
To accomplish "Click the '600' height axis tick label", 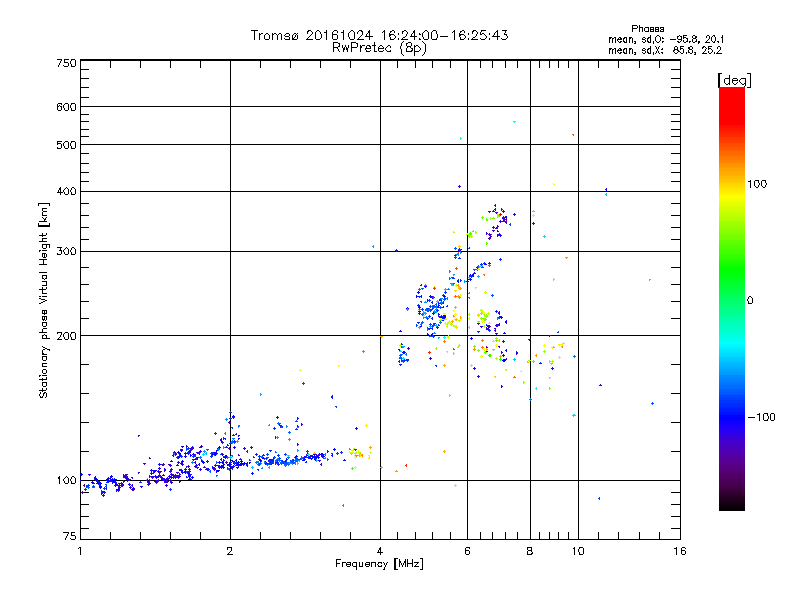I will [66, 107].
